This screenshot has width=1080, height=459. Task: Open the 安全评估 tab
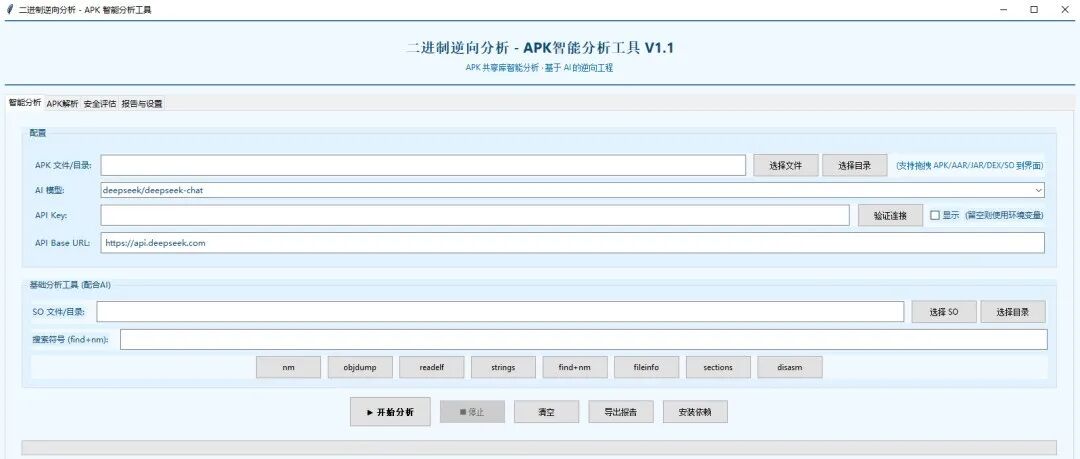pyautogui.click(x=100, y=104)
